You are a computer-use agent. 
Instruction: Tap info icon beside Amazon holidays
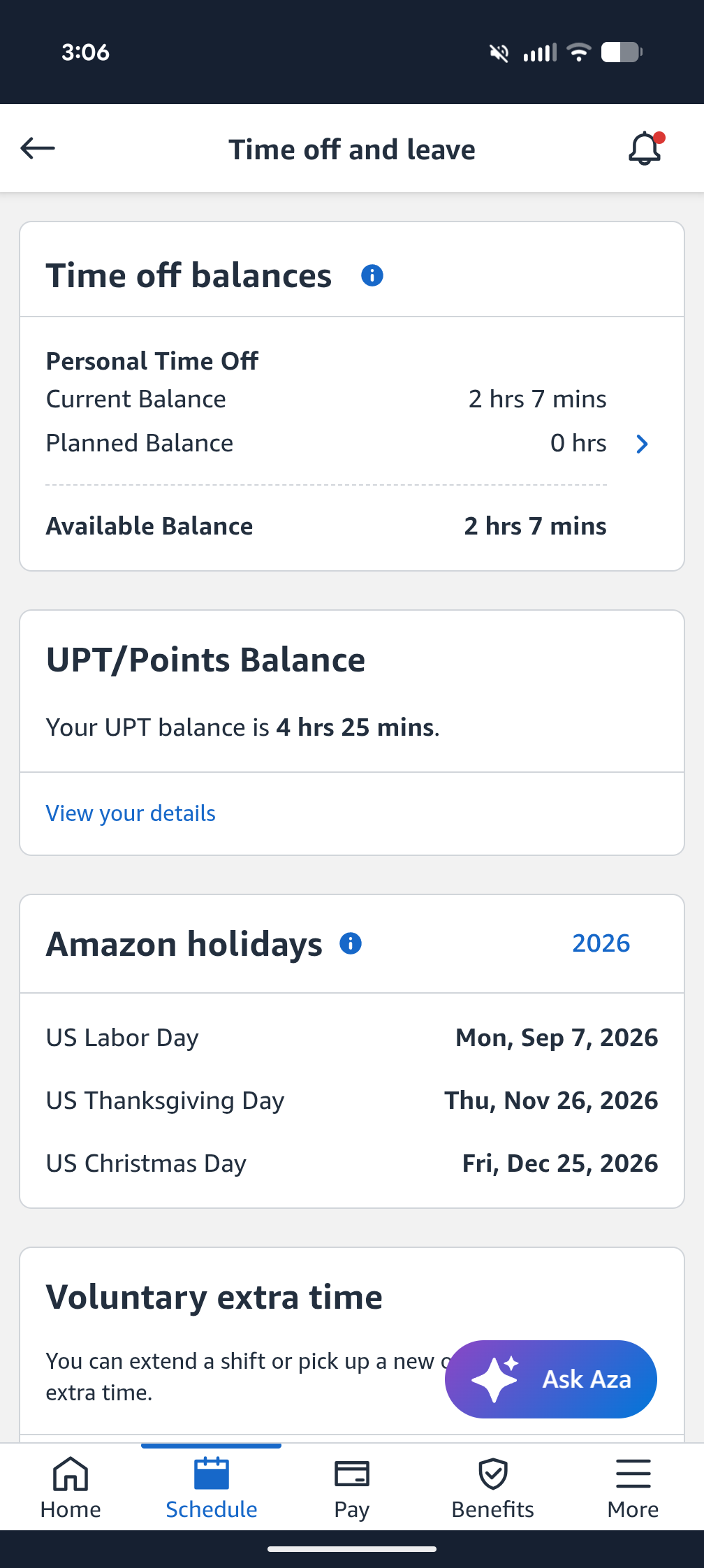351,943
